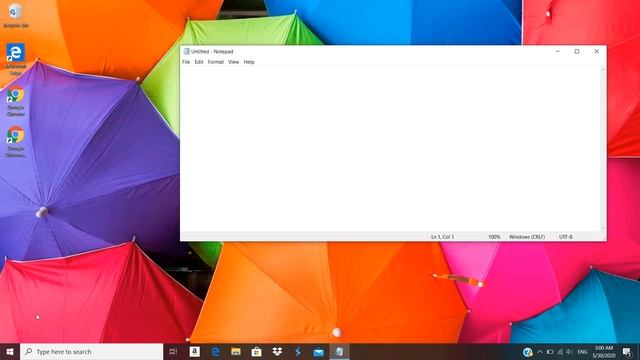Open the File menu in Notepad
Image resolution: width=640 pixels, height=360 pixels.
[x=186, y=62]
